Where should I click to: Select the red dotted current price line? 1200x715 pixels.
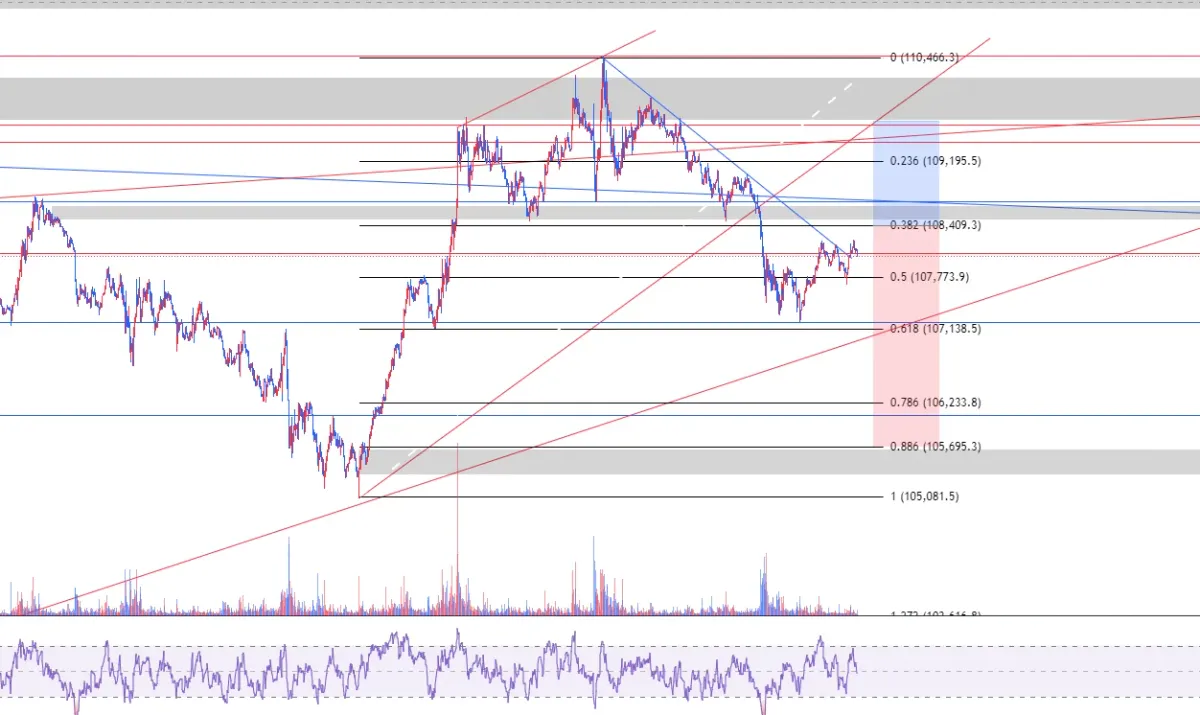600,255
